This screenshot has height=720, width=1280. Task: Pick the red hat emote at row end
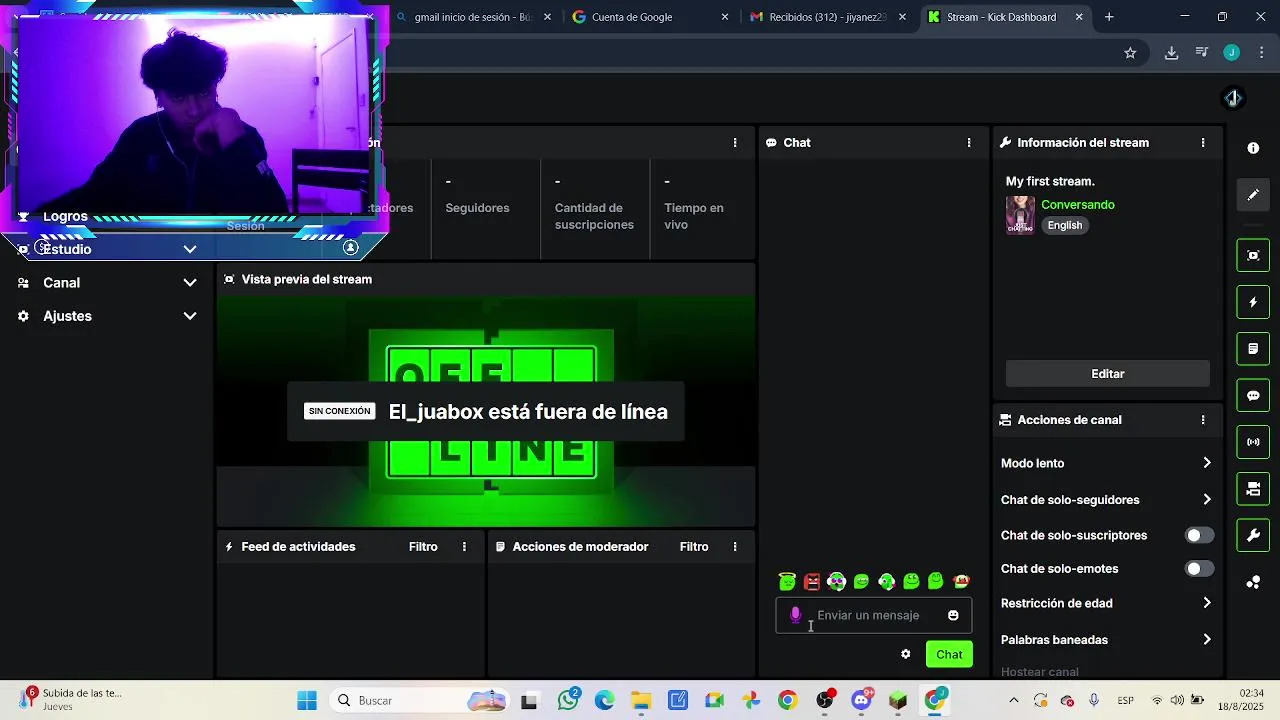pyautogui.click(x=961, y=581)
